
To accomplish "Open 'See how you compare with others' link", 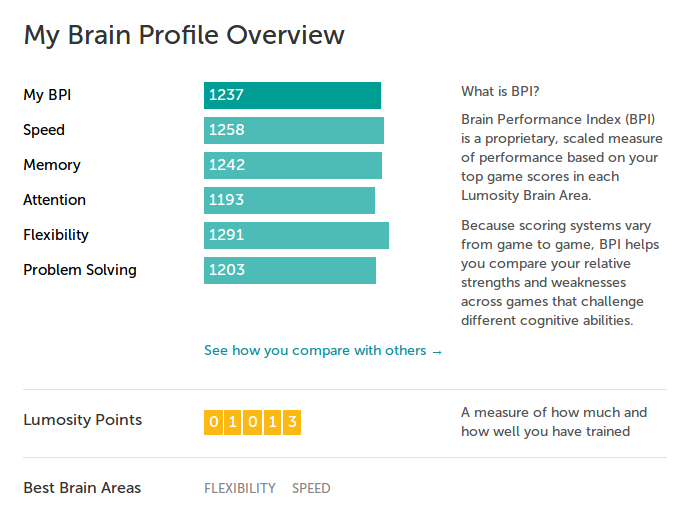I will click(323, 350).
